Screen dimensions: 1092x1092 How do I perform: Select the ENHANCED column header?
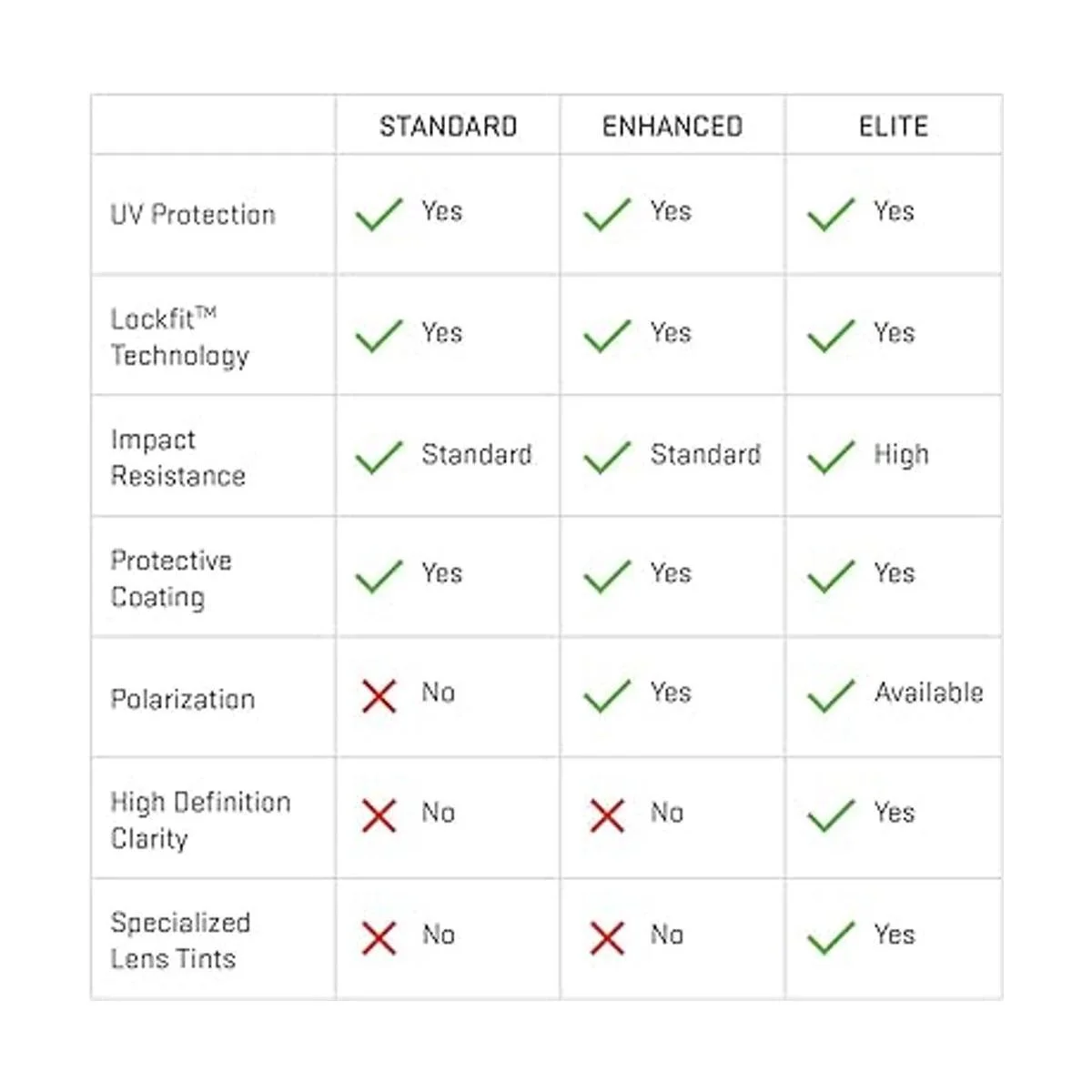[x=672, y=126]
